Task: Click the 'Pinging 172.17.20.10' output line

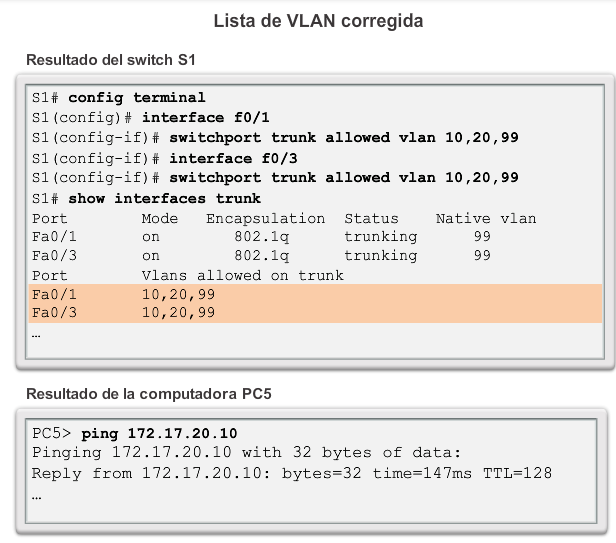Action: coord(246,452)
